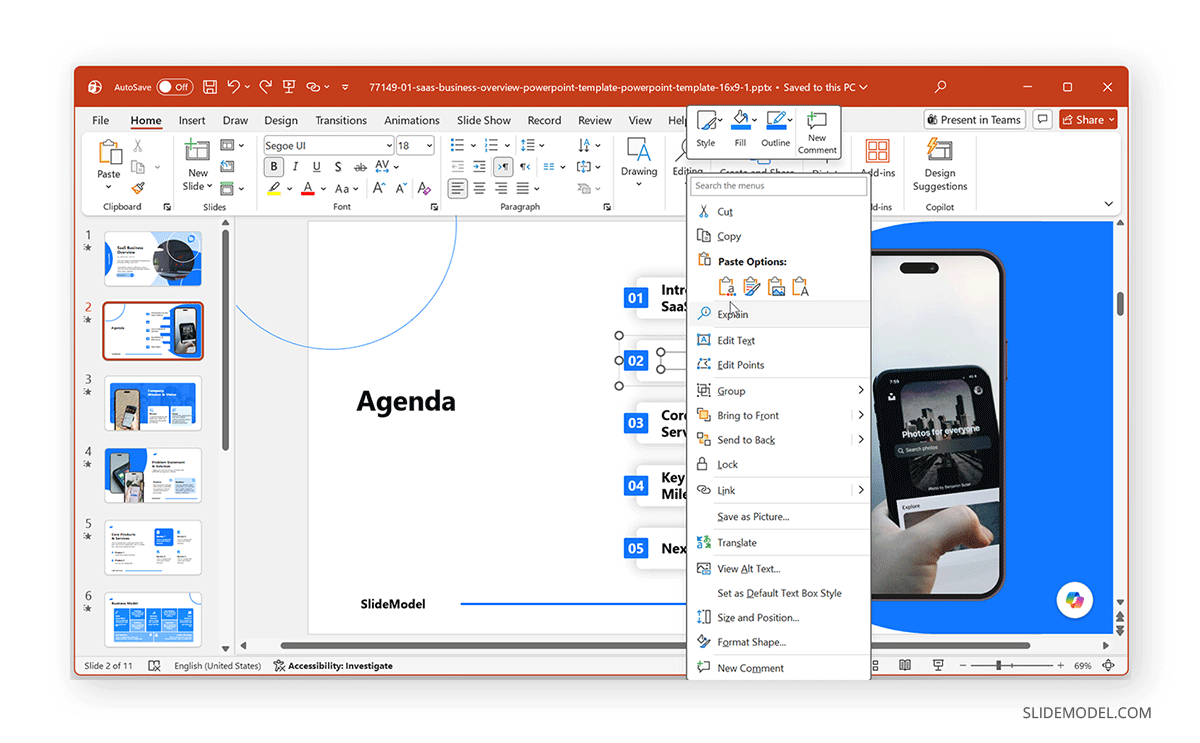Click Accessibility: Investigate in status bar
Image resolution: width=1200 pixels, height=743 pixels.
333,665
